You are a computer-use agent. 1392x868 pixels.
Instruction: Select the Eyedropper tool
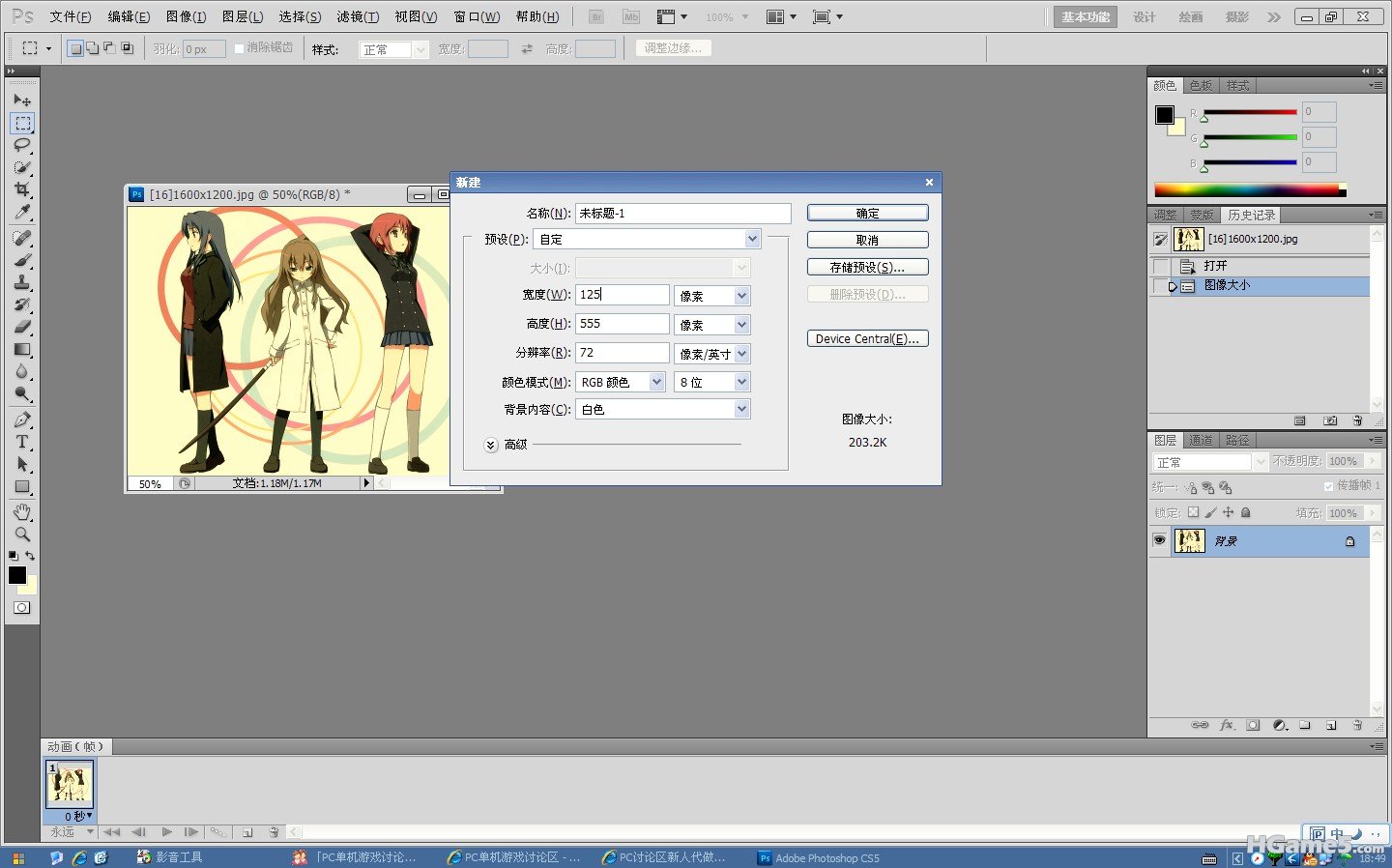22,212
